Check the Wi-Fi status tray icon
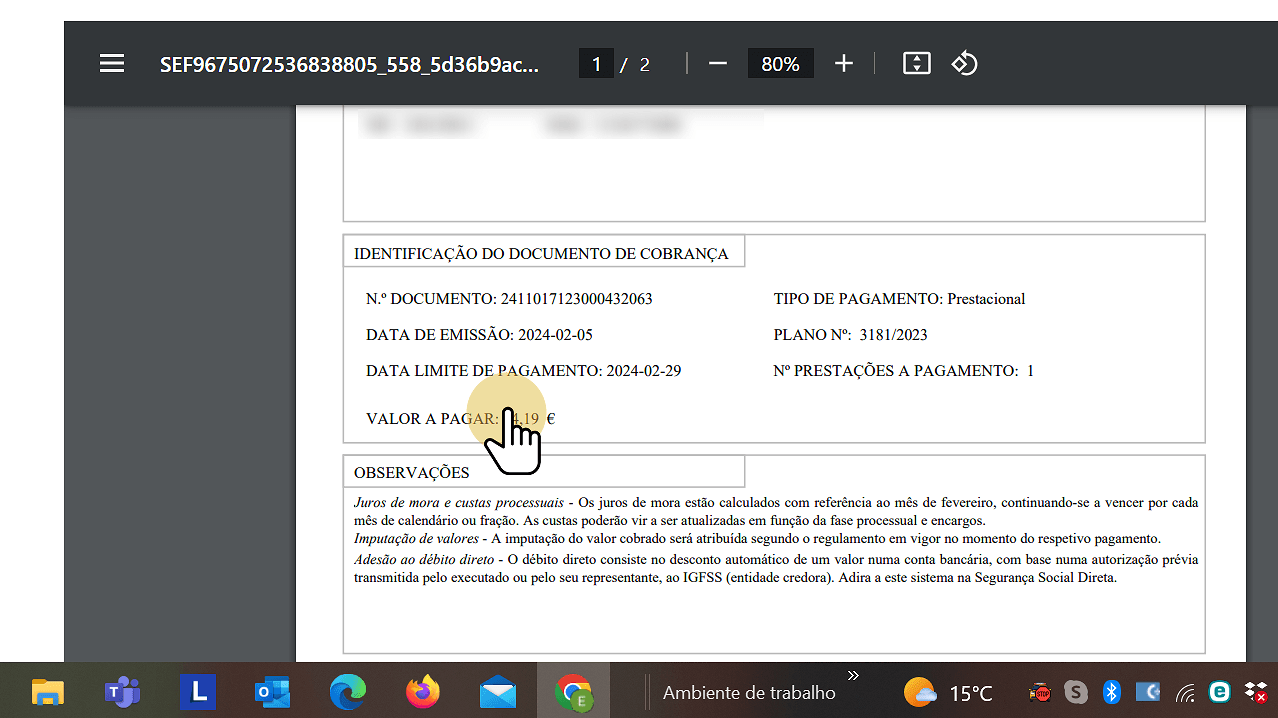Image resolution: width=1278 pixels, height=718 pixels. click(x=1185, y=691)
